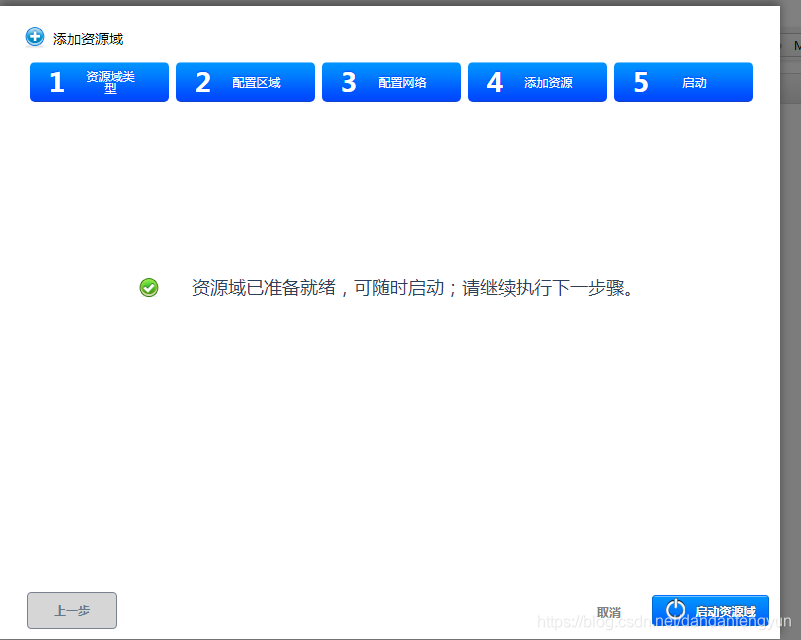Open the 配置区域 wizard step

[255, 81]
